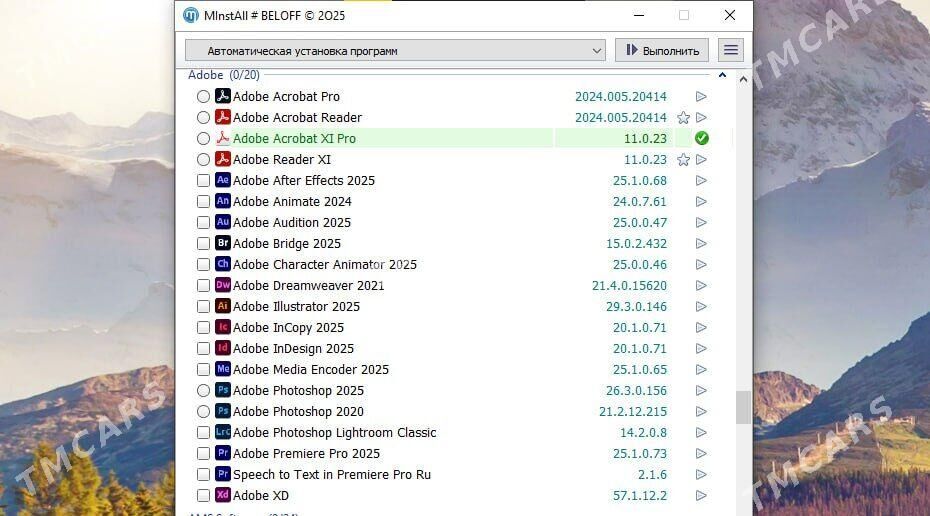930x516 pixels.
Task: Minimize the MInstAll window
Action: (x=639, y=15)
